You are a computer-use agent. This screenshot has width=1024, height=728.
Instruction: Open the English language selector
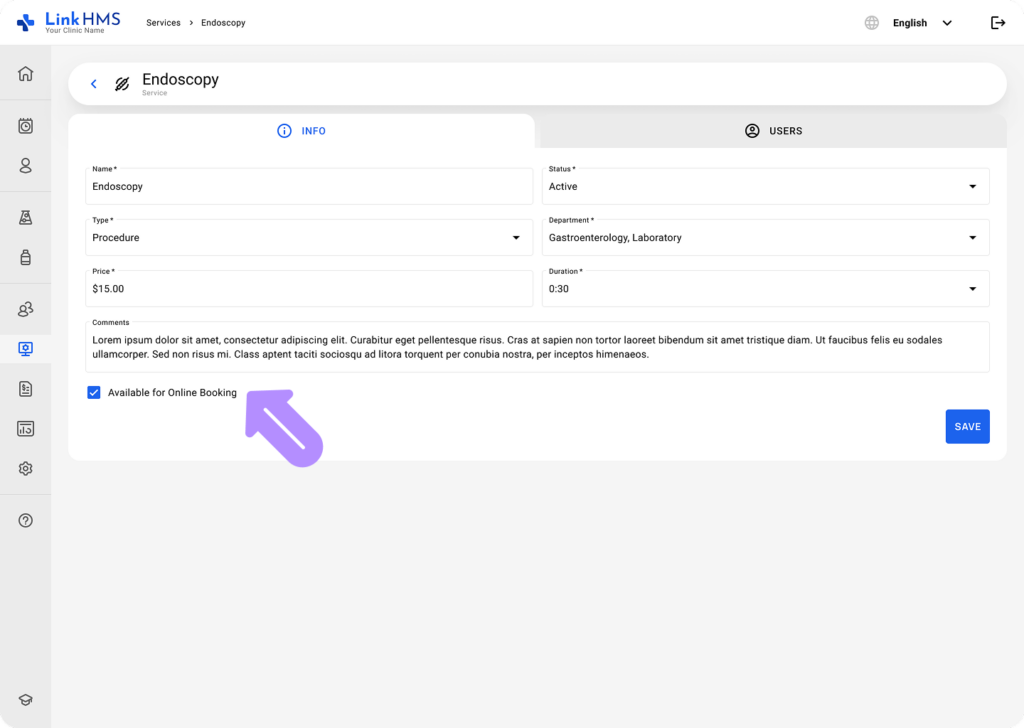[x=909, y=23]
